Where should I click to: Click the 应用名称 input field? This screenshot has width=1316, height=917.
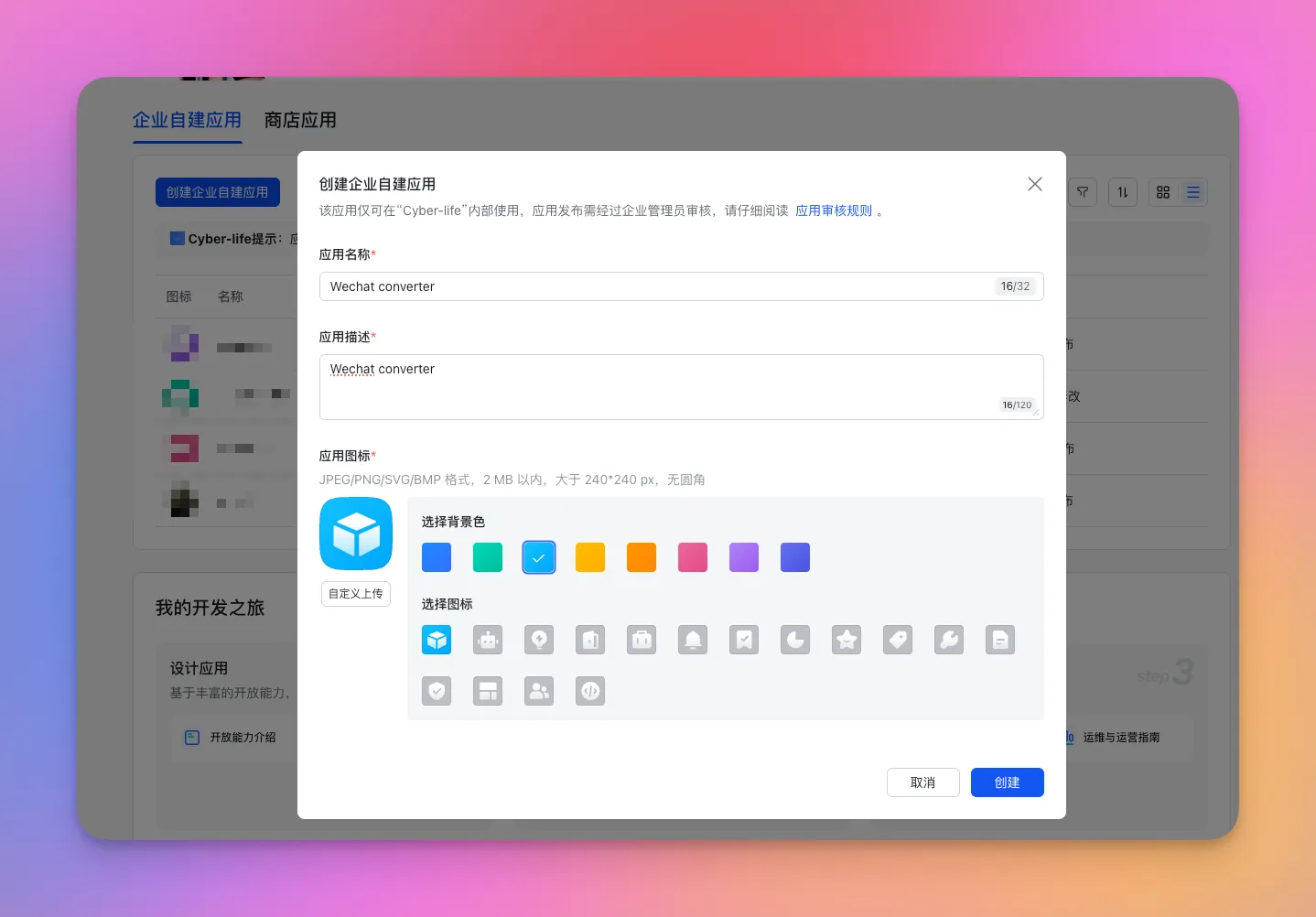pyautogui.click(x=682, y=286)
